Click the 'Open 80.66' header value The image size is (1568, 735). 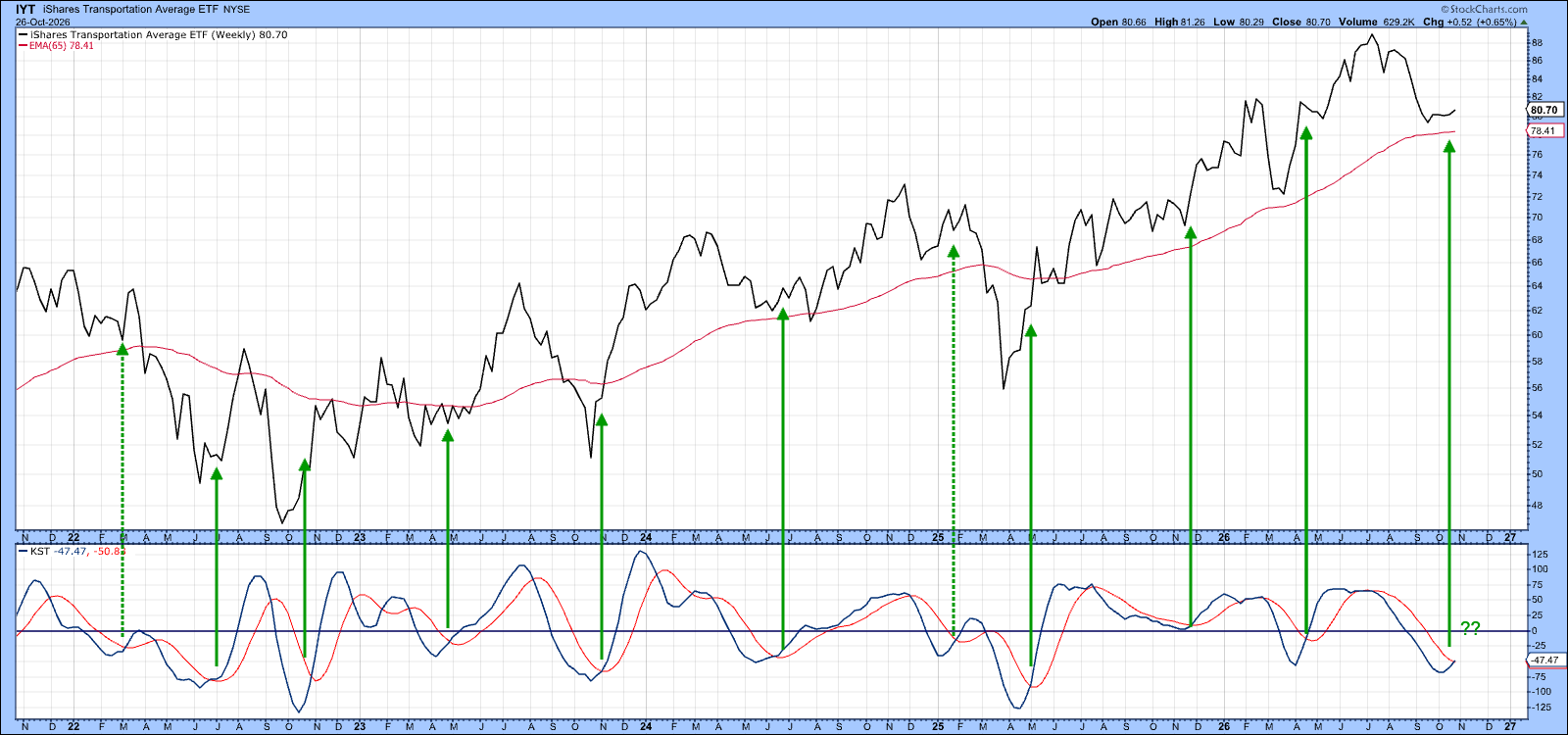click(1118, 22)
